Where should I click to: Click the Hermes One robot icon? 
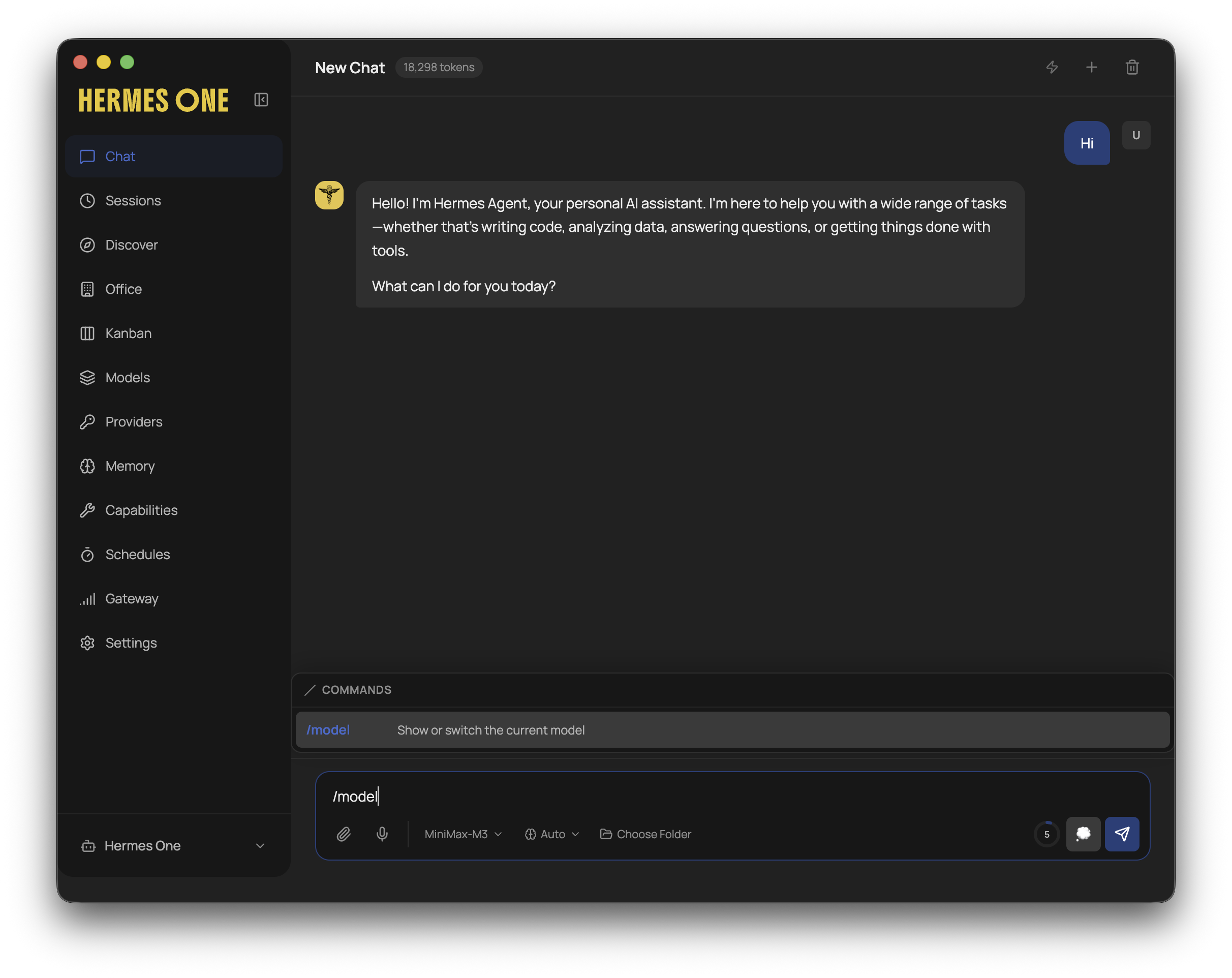point(88,845)
